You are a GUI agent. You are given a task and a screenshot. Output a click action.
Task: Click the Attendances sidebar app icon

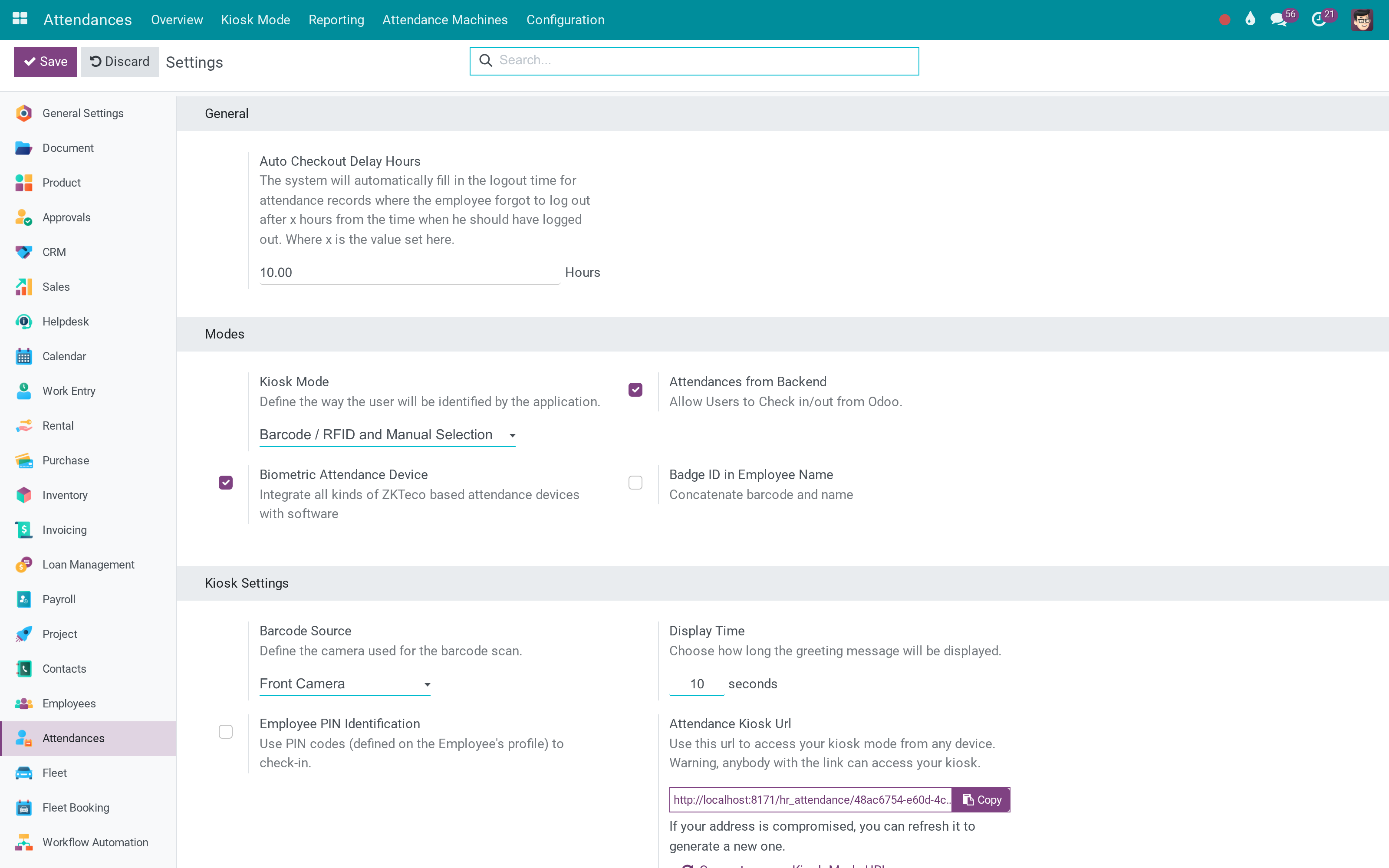(23, 738)
